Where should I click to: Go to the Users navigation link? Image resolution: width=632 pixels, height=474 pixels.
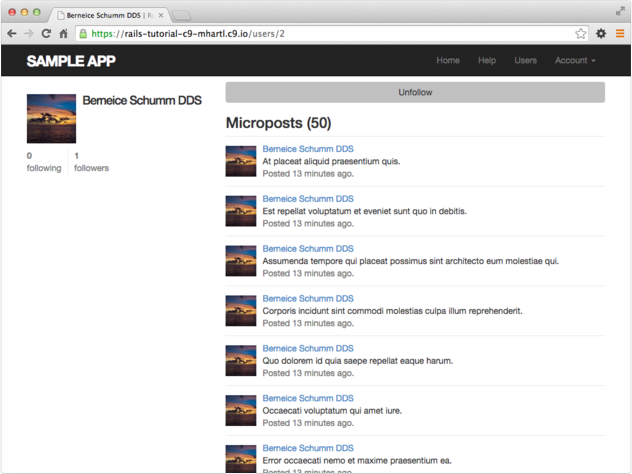[x=525, y=60]
